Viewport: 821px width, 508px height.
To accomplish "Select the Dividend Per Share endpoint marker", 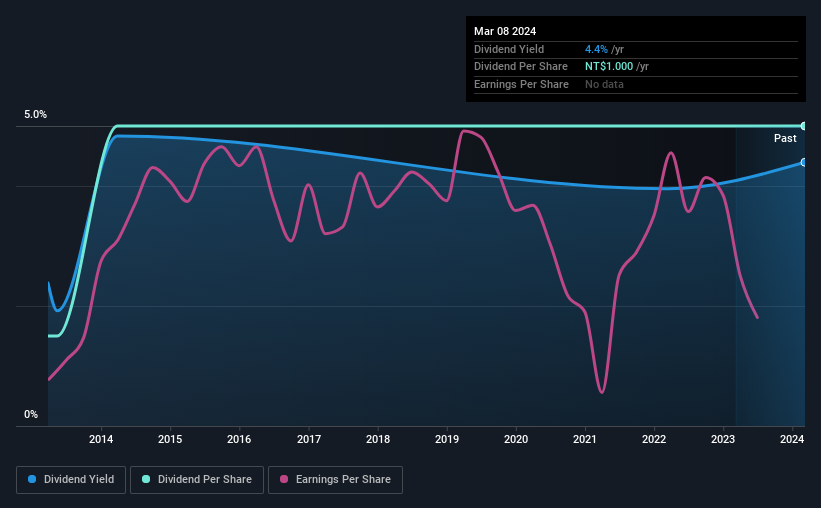I will click(x=804, y=126).
